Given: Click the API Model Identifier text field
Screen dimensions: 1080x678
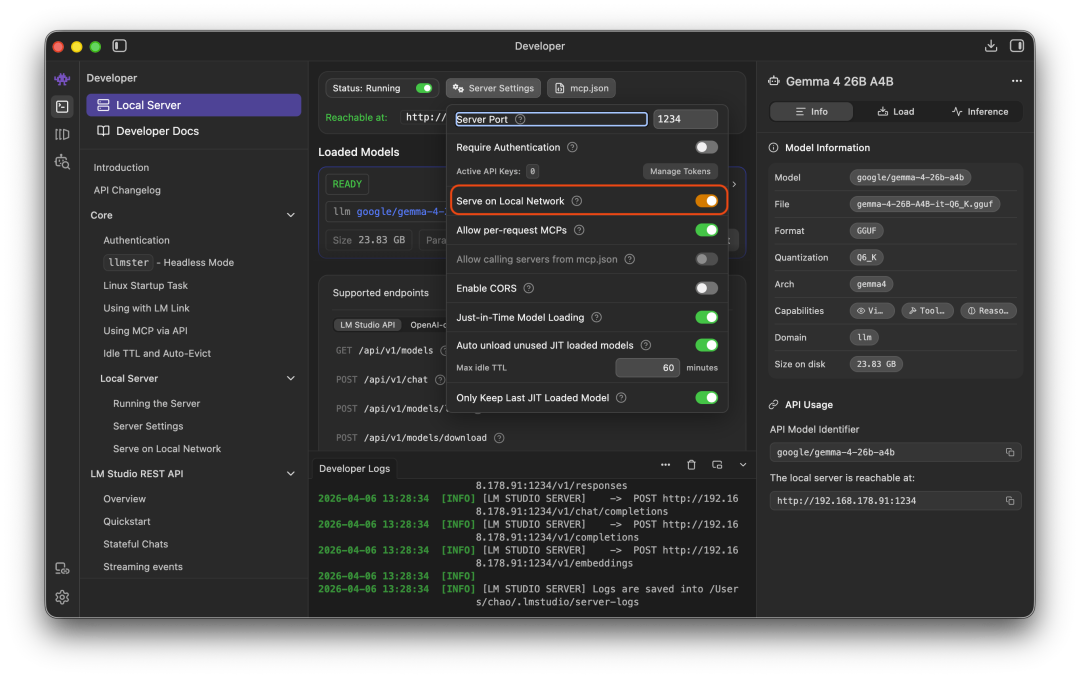Looking at the screenshot, I should [x=895, y=453].
